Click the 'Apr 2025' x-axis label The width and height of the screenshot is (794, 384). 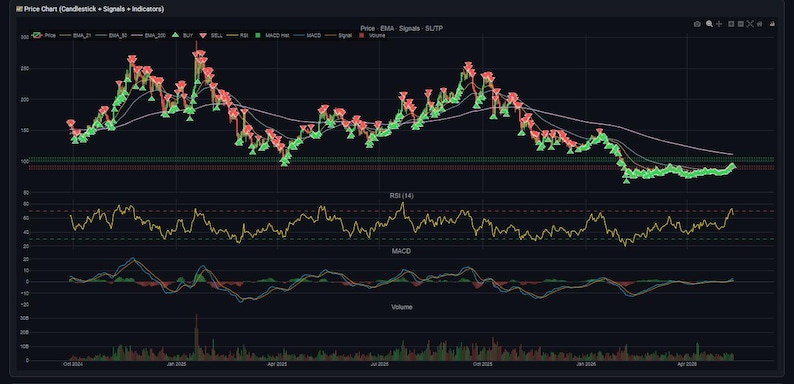[x=277, y=364]
